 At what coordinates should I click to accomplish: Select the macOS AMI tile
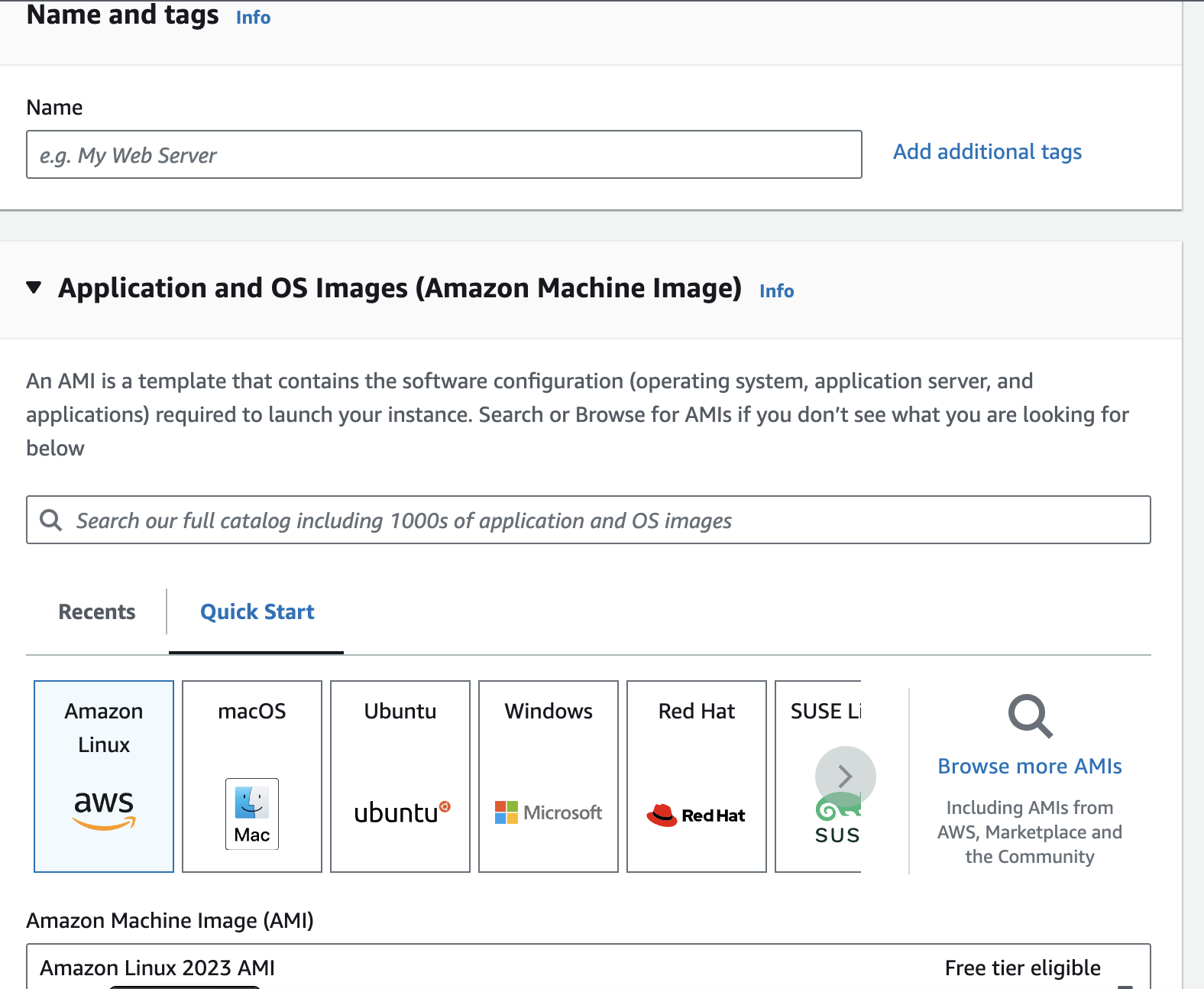coord(252,776)
